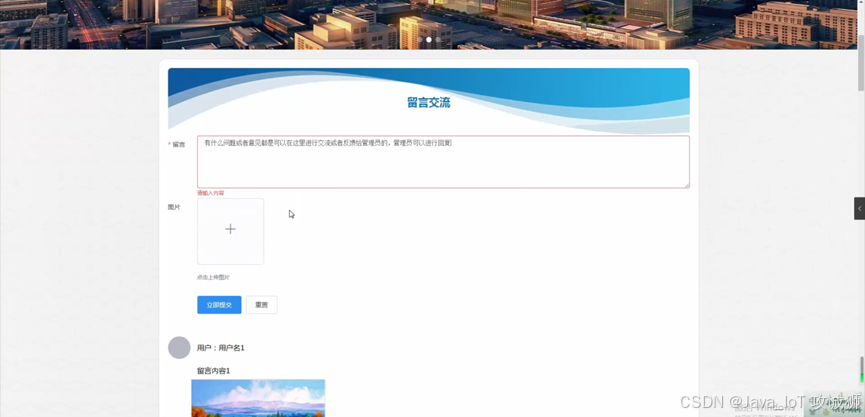Image resolution: width=865 pixels, height=417 pixels.
Task: Click the 留言 field label
Action: coord(179,145)
